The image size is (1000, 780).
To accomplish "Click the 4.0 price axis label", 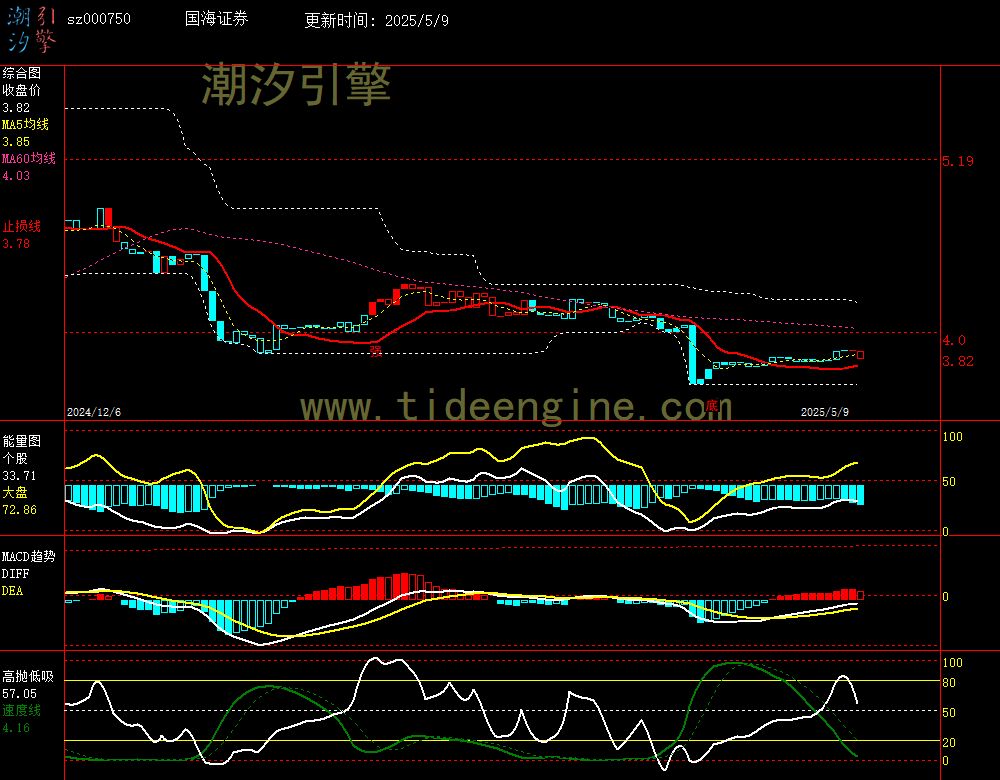I will pos(954,341).
